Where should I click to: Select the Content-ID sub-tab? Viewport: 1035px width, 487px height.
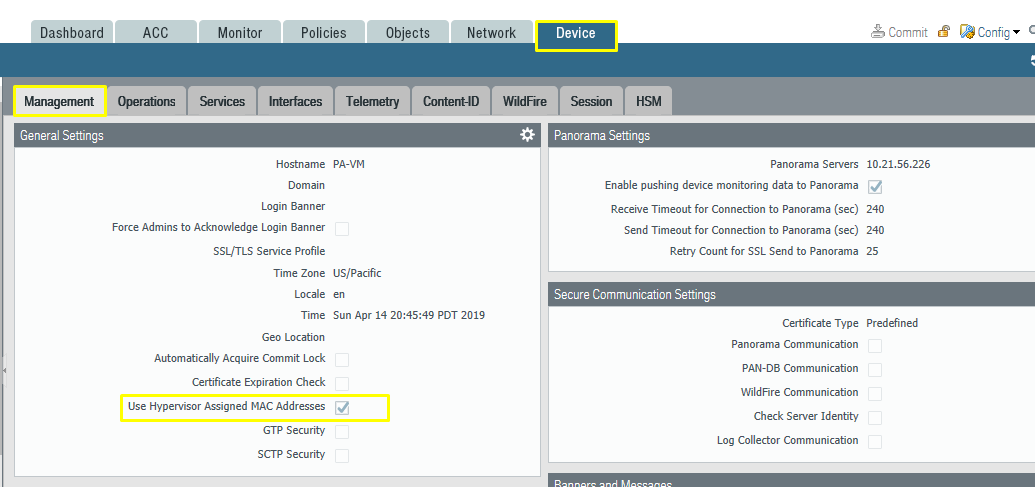coord(451,102)
